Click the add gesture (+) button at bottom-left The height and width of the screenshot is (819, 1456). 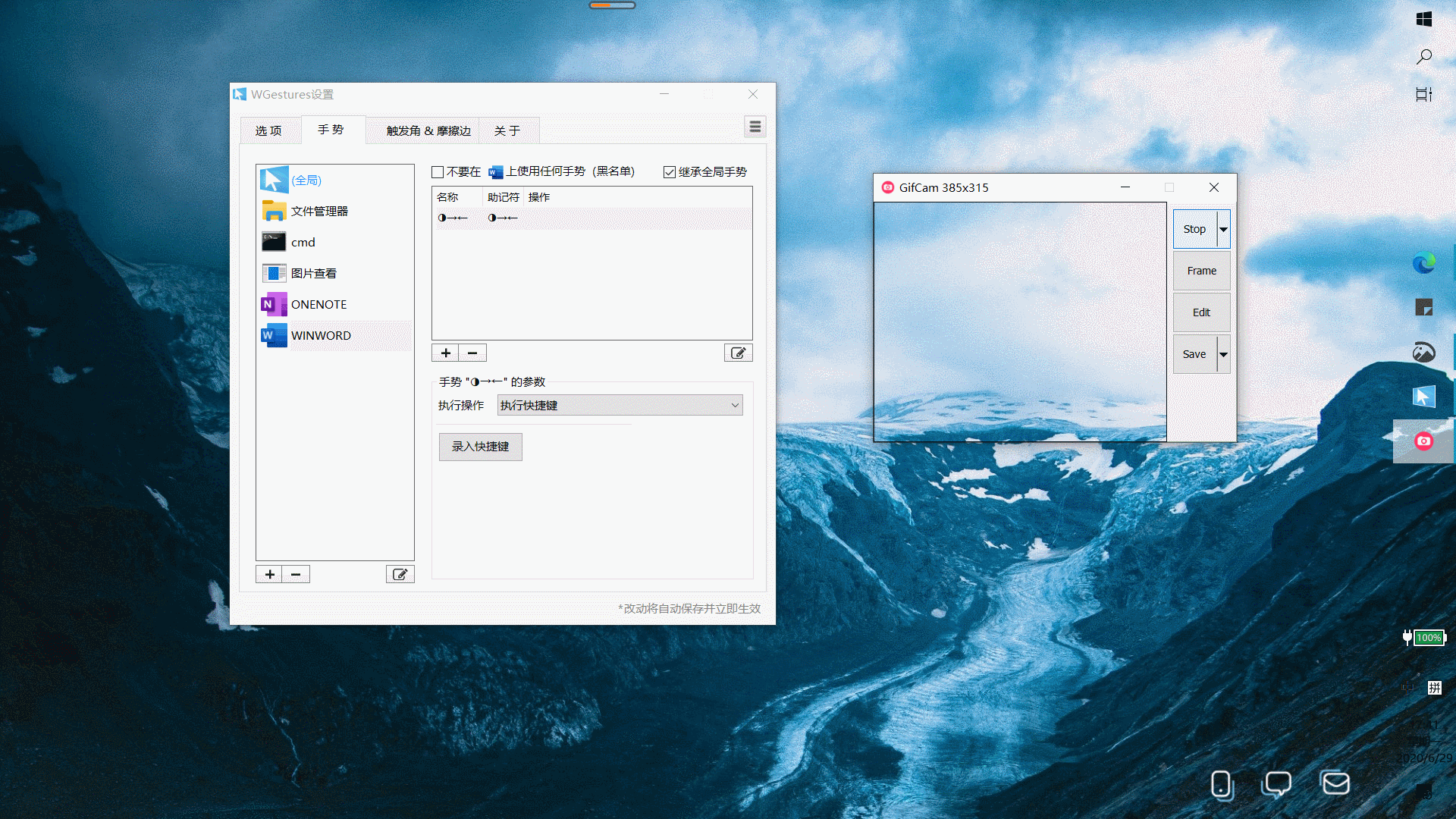click(x=269, y=574)
